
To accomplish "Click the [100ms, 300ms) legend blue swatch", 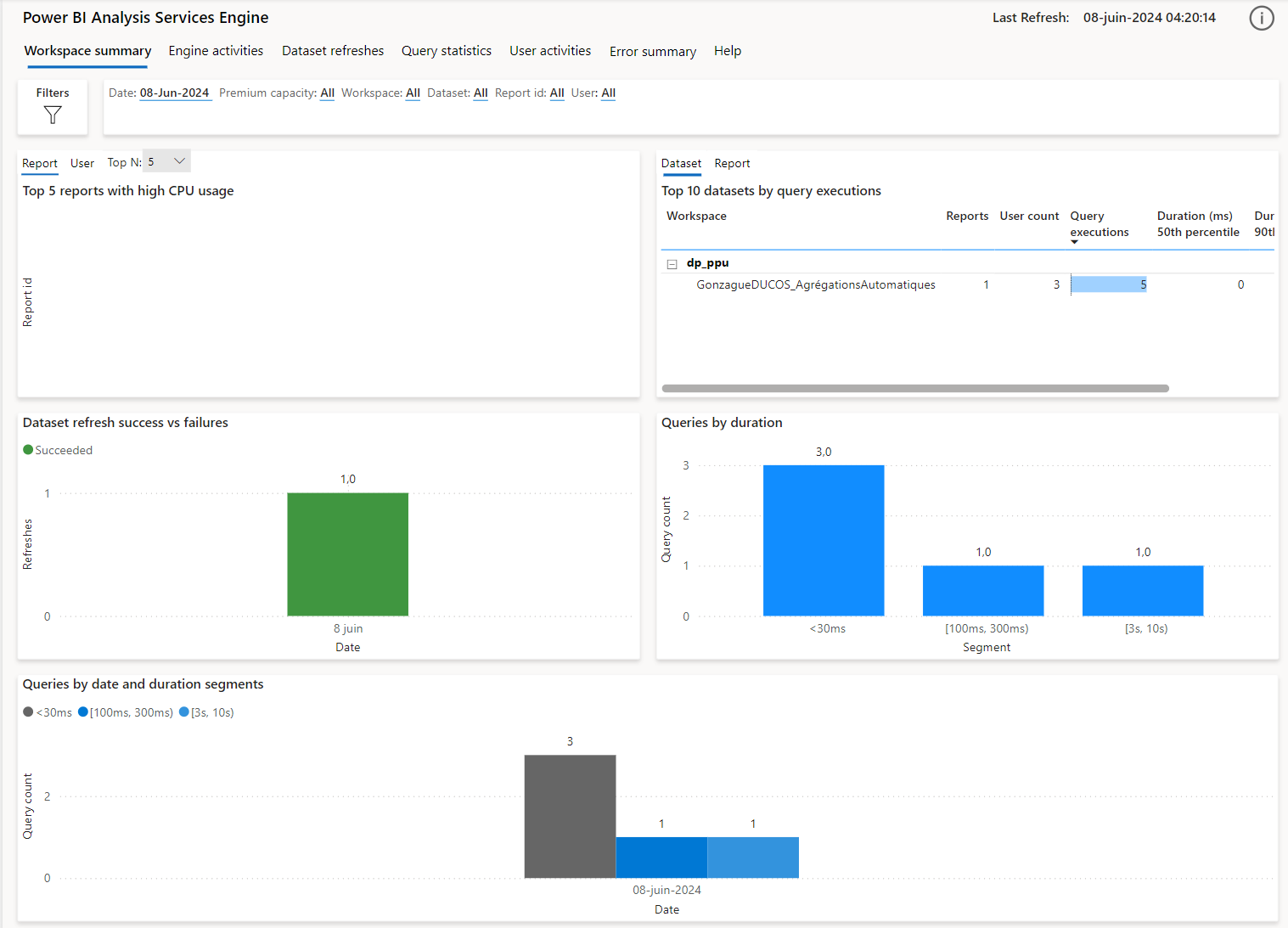I will click(x=83, y=712).
